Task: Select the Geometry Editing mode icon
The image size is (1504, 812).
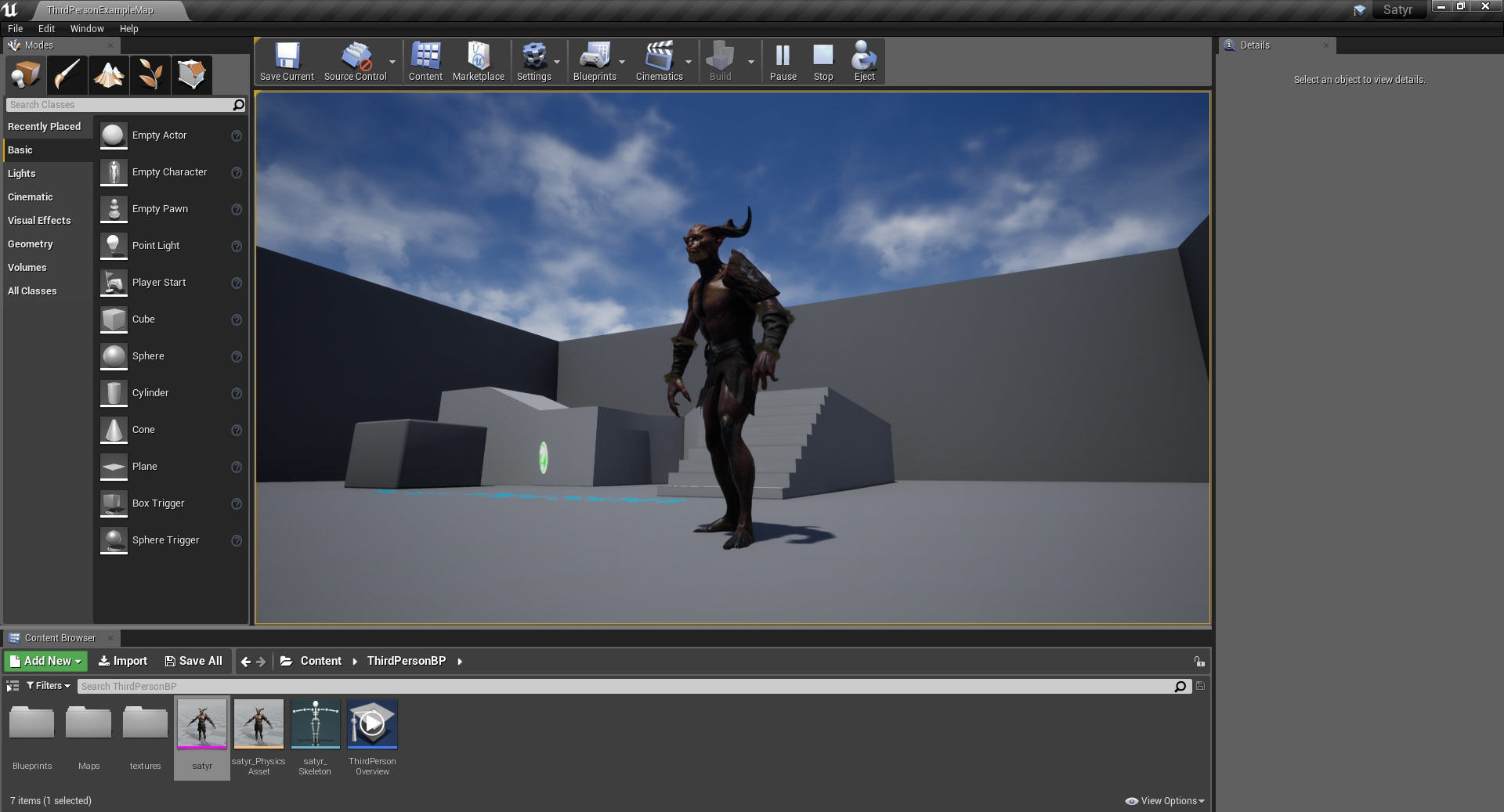Action: point(192,75)
